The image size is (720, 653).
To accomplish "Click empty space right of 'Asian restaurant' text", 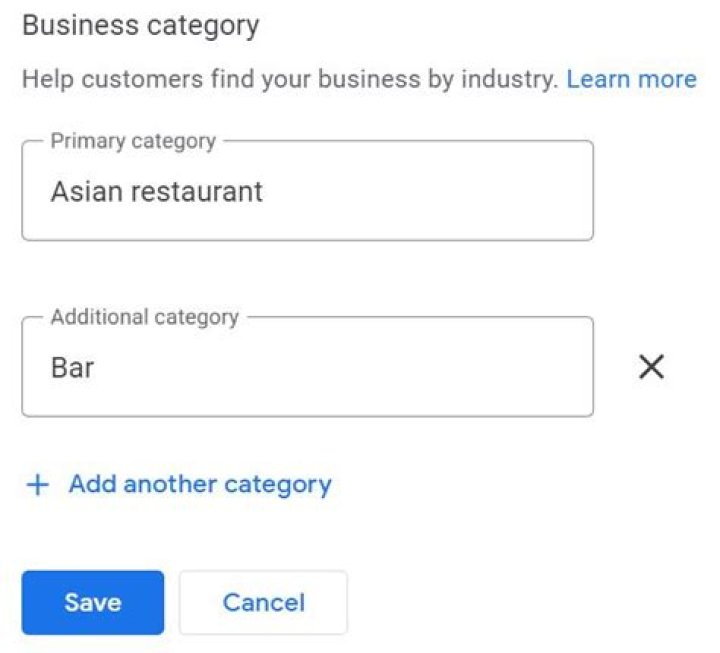I will [x=430, y=191].
